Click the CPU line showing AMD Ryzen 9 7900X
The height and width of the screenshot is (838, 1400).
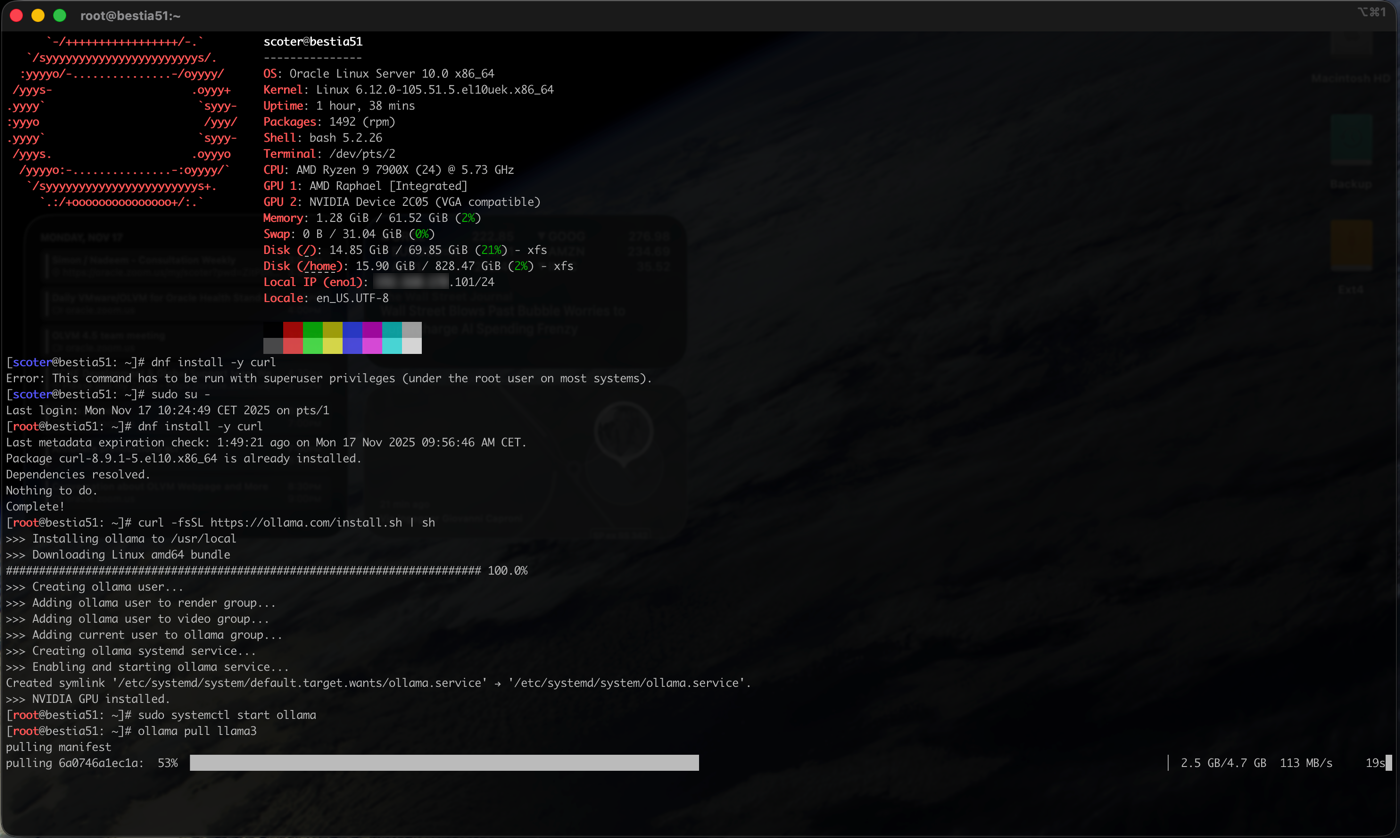389,170
